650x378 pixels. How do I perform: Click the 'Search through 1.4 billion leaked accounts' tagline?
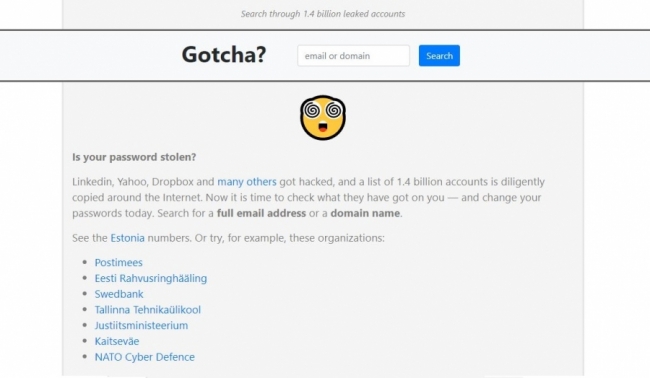coord(323,14)
